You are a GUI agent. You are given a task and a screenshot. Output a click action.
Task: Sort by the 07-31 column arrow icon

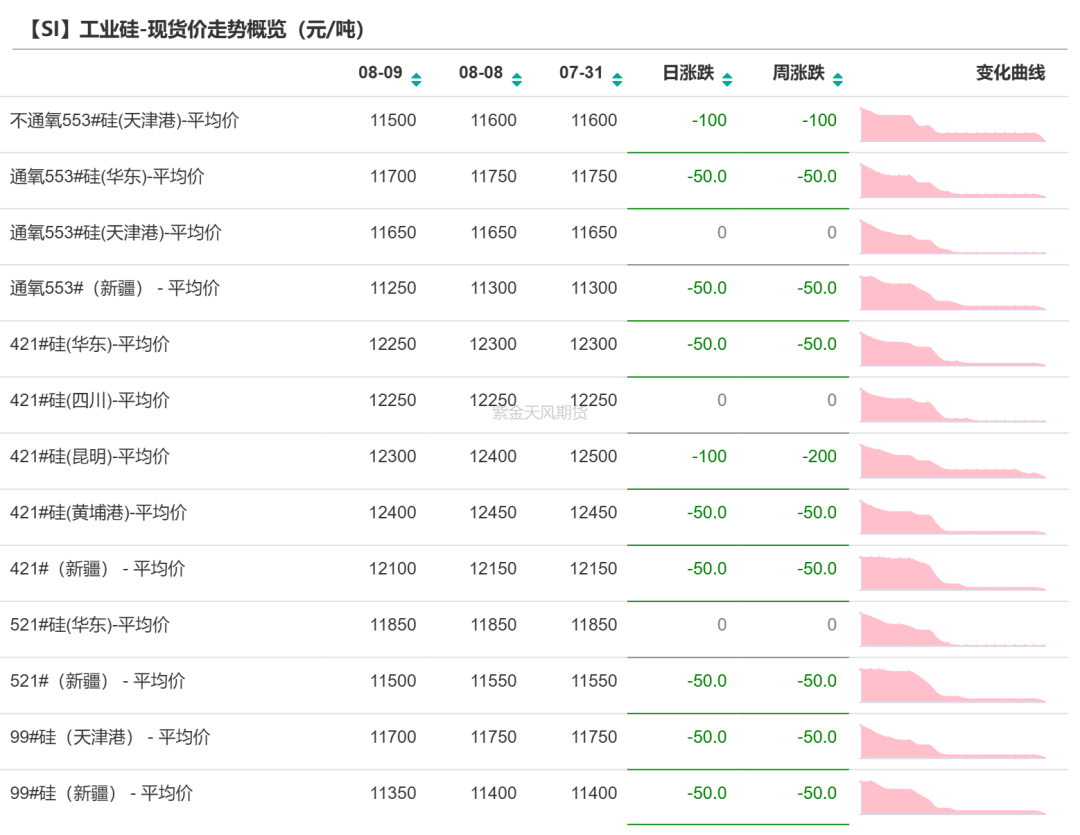click(617, 80)
